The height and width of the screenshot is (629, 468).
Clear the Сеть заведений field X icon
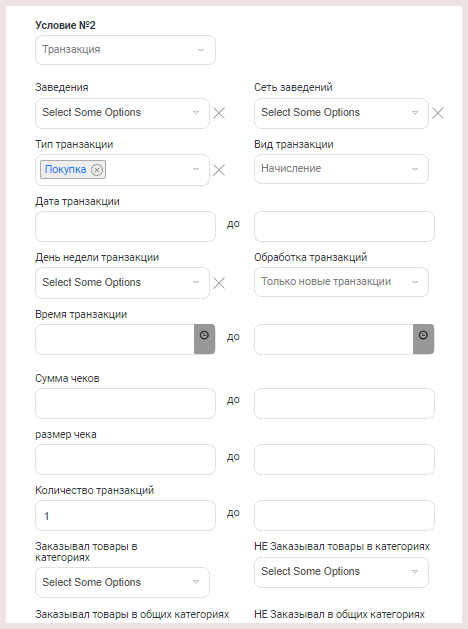[438, 113]
